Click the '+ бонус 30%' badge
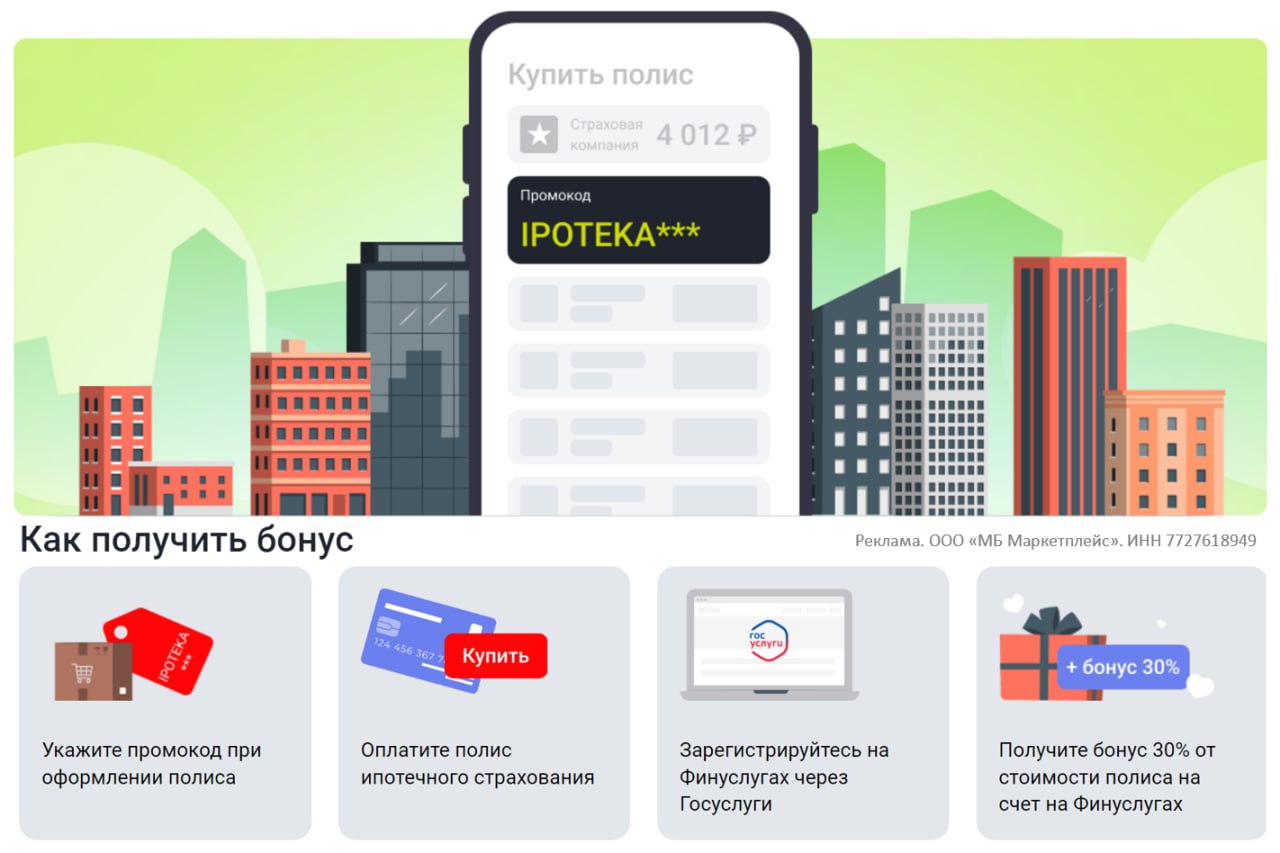The width and height of the screenshot is (1280, 853). tap(1123, 667)
